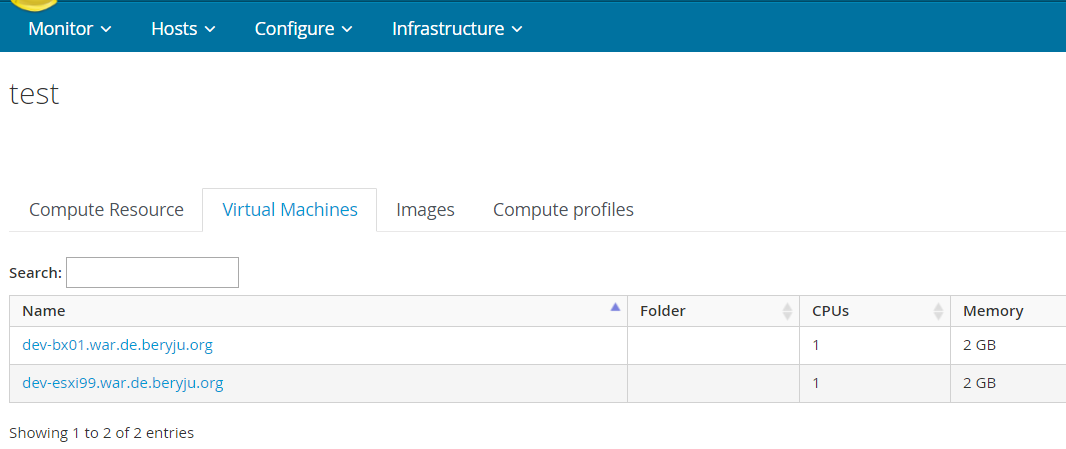This screenshot has height=449, width=1066.
Task: Expand the Configure dropdown
Action: click(303, 29)
